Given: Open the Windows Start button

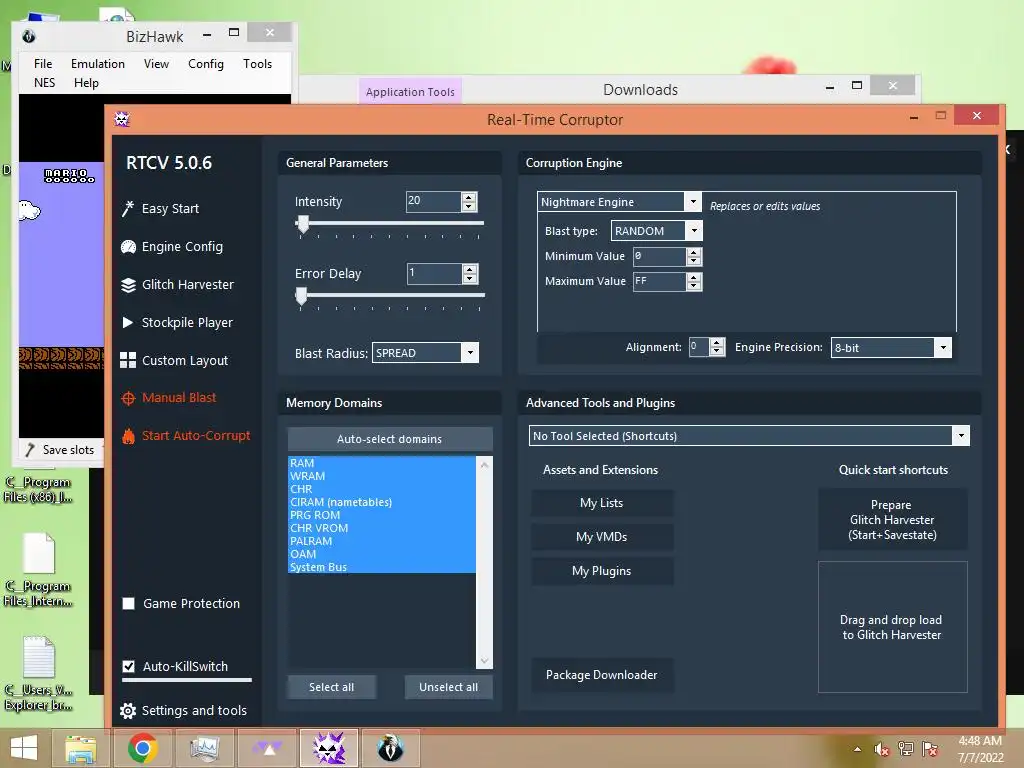Looking at the screenshot, I should tap(24, 748).
